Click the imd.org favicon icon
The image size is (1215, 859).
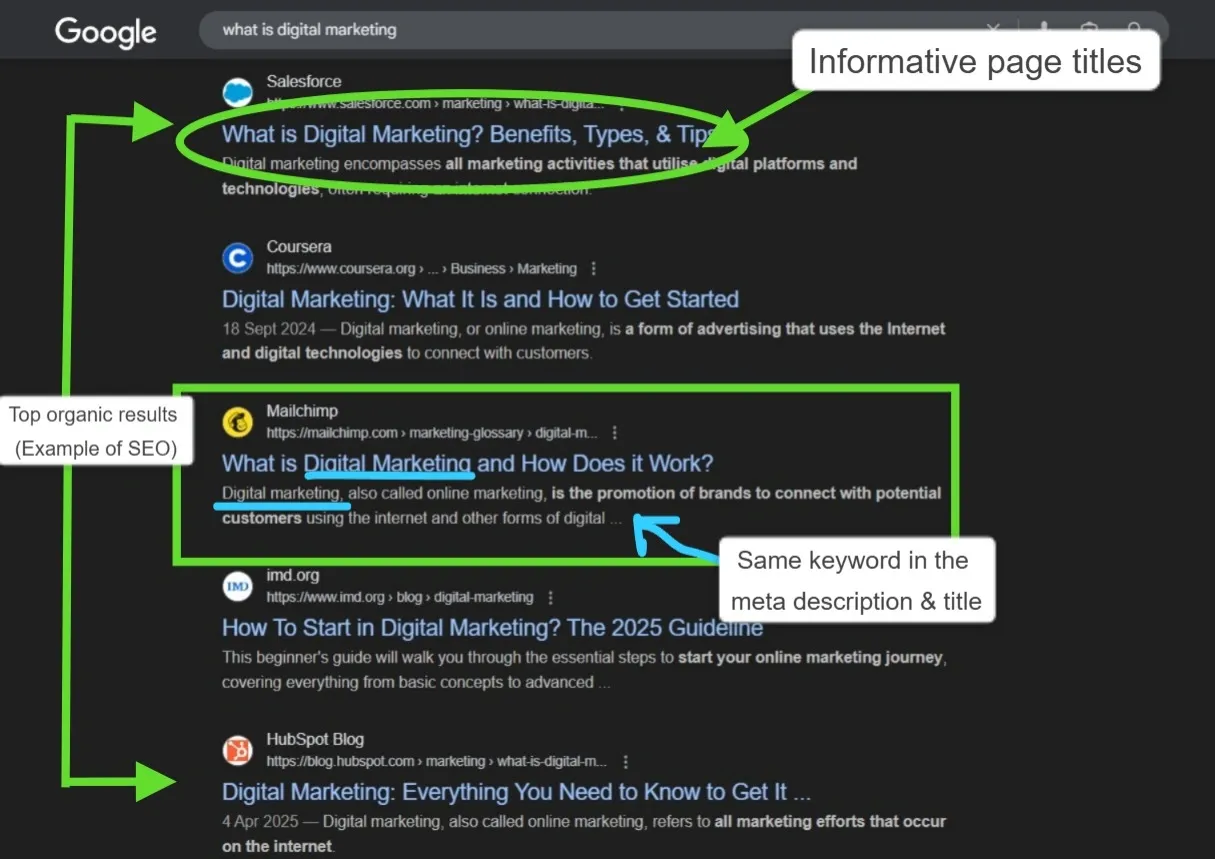tap(237, 587)
